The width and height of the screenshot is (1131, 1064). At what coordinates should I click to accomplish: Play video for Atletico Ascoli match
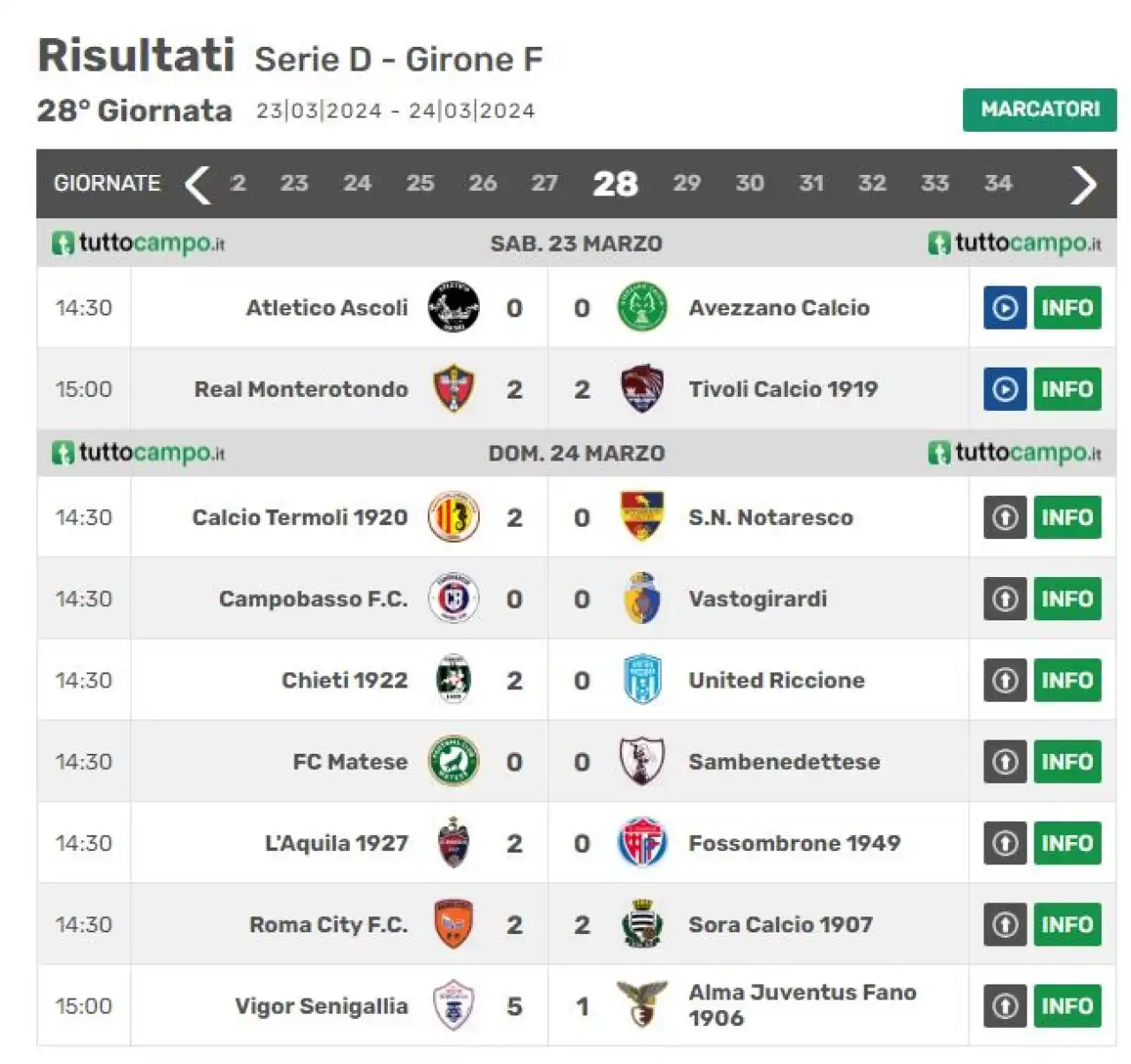tap(1005, 308)
